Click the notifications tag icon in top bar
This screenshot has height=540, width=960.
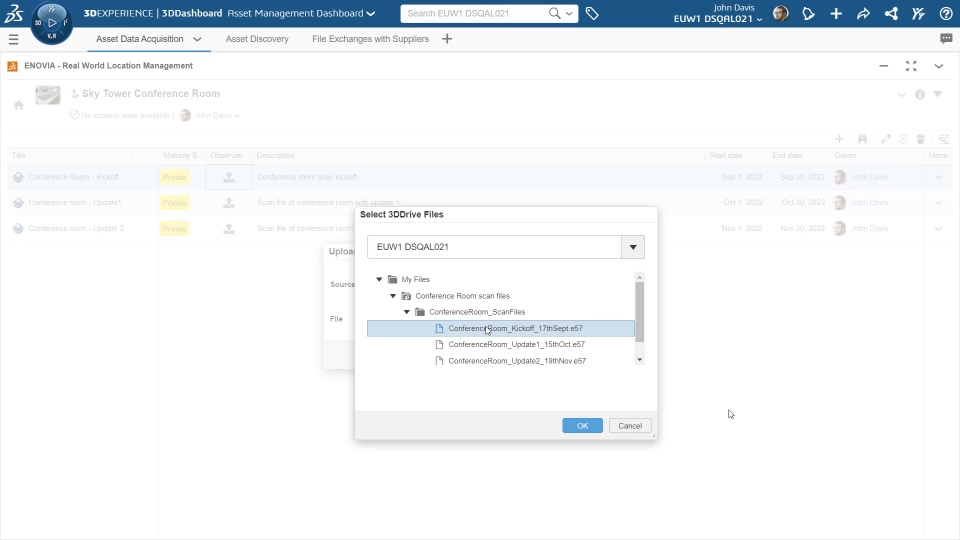[808, 13]
